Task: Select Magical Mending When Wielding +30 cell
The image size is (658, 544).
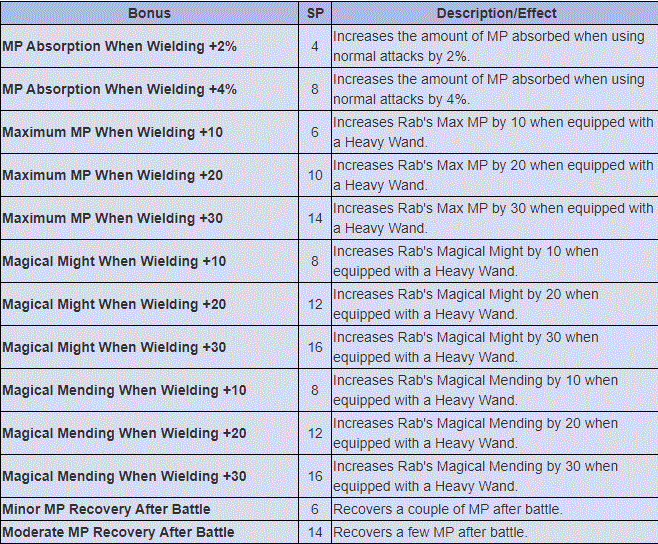Action: tap(124, 476)
